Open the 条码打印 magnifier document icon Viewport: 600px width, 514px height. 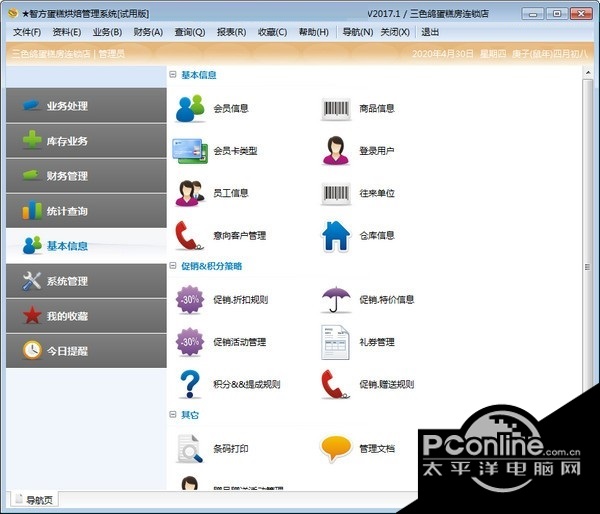[x=190, y=449]
